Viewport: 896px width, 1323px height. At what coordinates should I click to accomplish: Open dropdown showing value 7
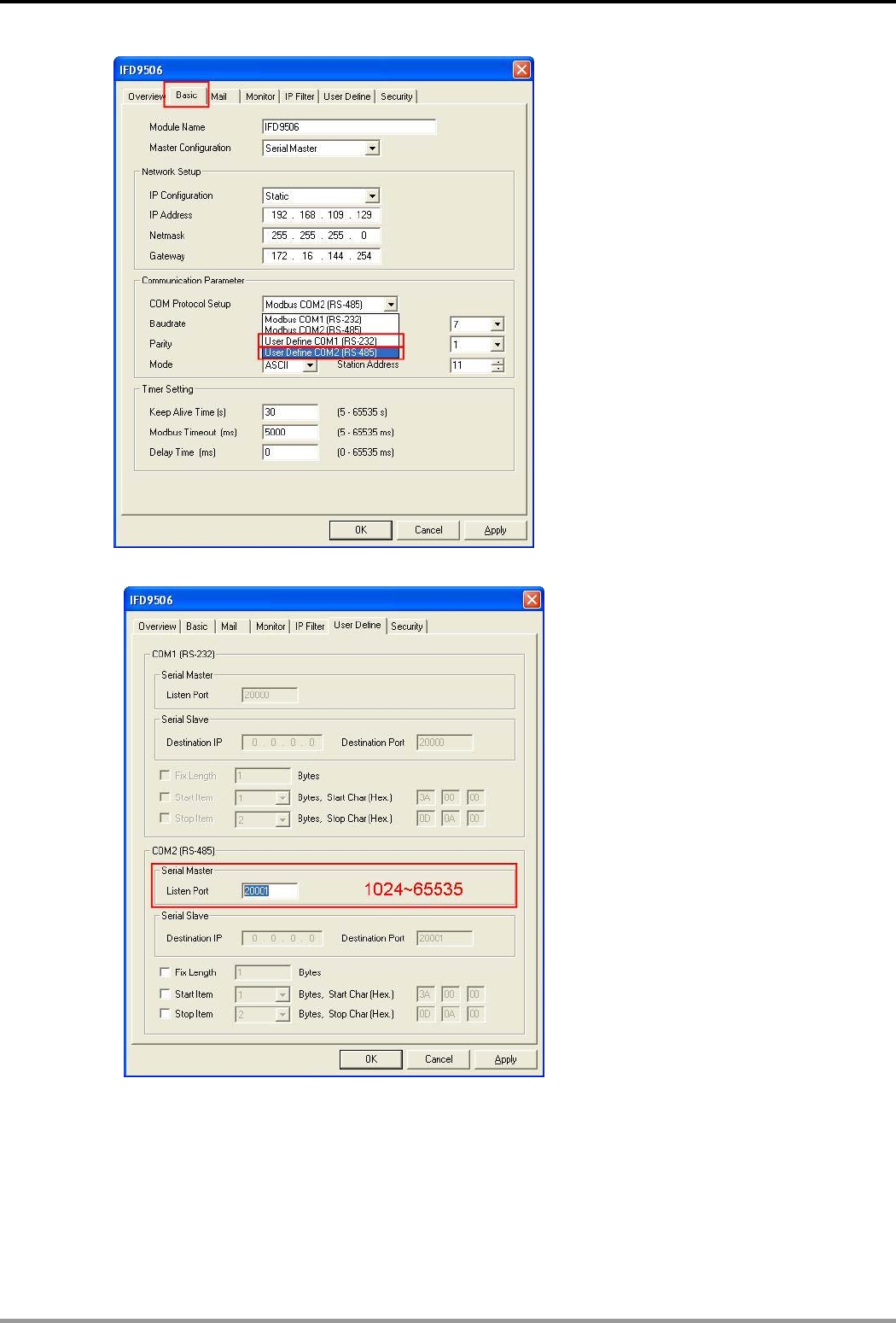pos(497,324)
